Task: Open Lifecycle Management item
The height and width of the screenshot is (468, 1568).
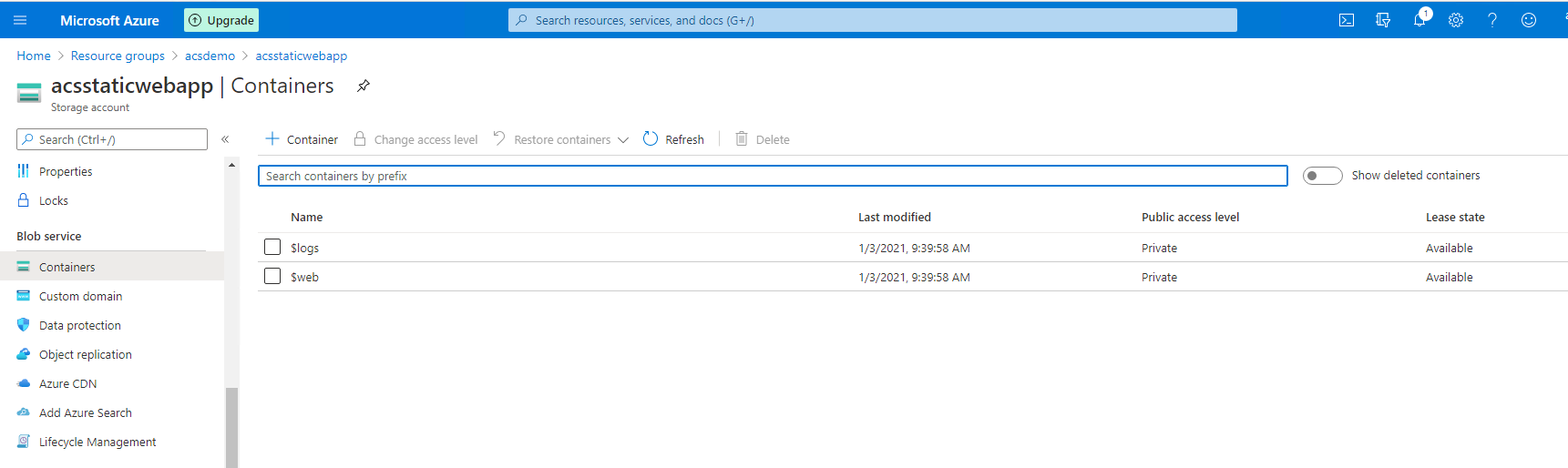Action: click(x=97, y=442)
